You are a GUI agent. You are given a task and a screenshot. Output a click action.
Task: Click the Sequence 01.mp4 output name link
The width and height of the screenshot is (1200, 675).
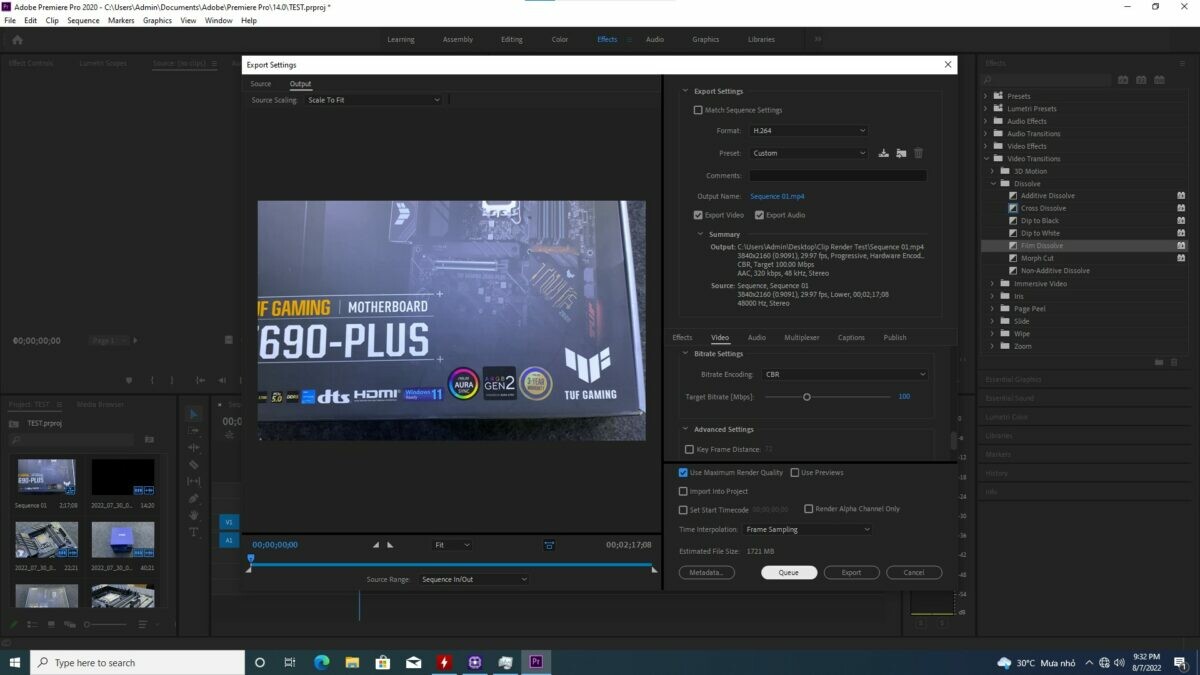(x=777, y=196)
